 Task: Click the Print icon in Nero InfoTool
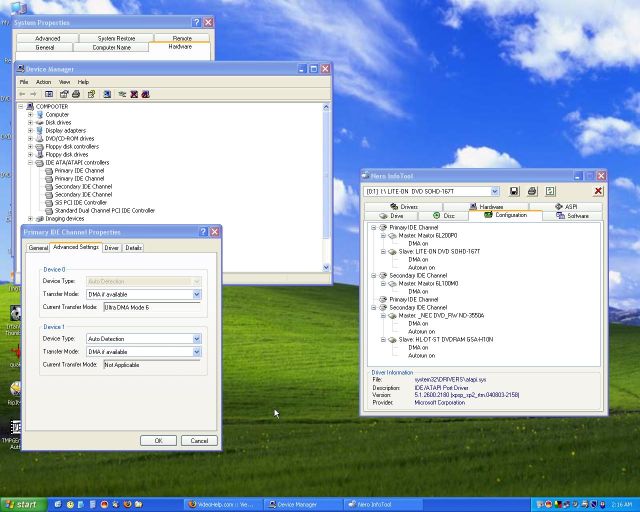532,191
